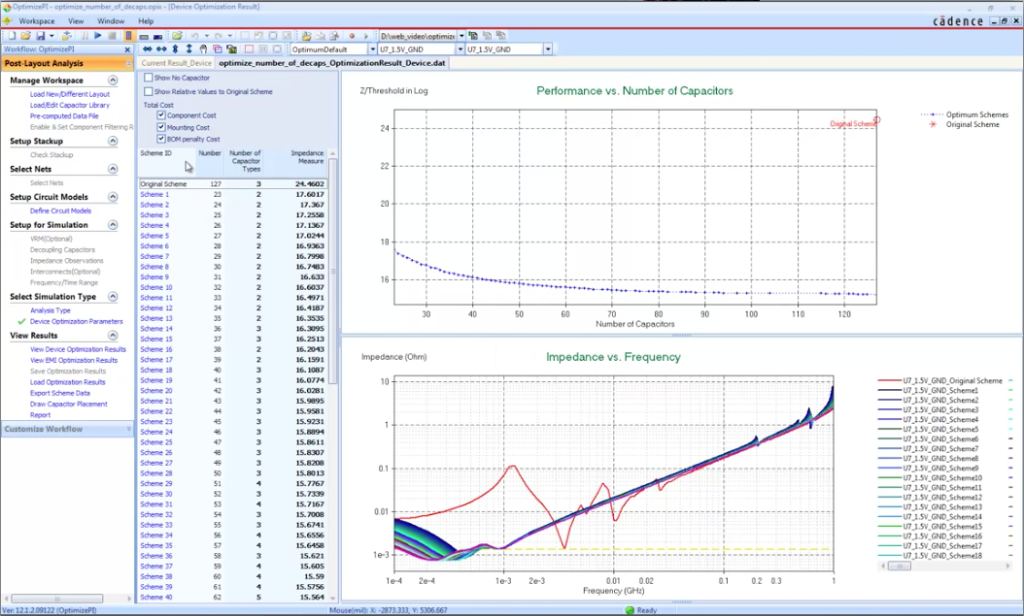Open the D:\web_video file path dropdown
Viewport: 1024px width, 616px height.
click(x=462, y=36)
